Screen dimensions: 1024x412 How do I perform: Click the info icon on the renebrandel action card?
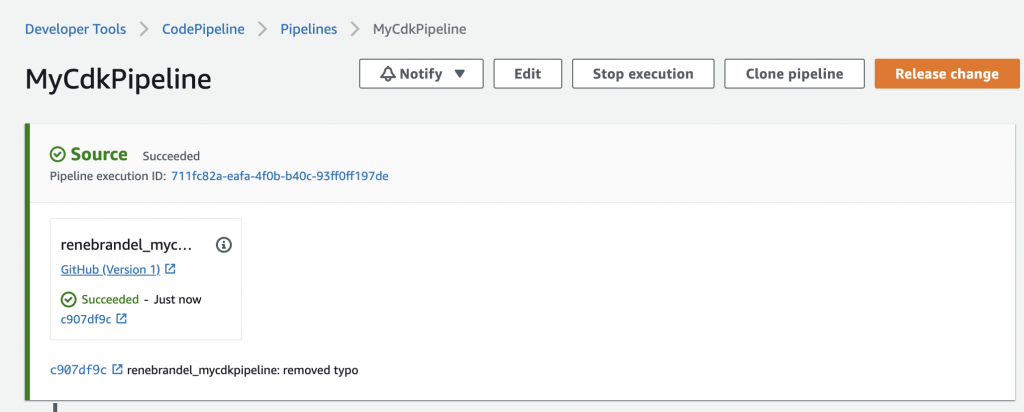coord(223,246)
